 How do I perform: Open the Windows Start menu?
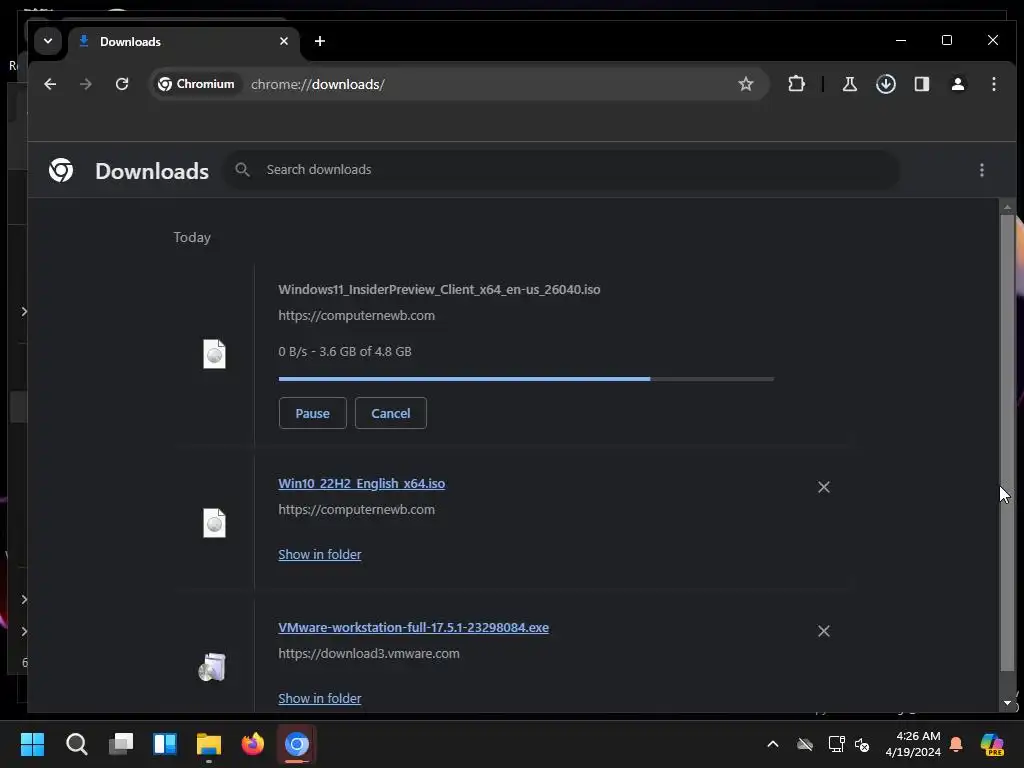click(x=32, y=744)
